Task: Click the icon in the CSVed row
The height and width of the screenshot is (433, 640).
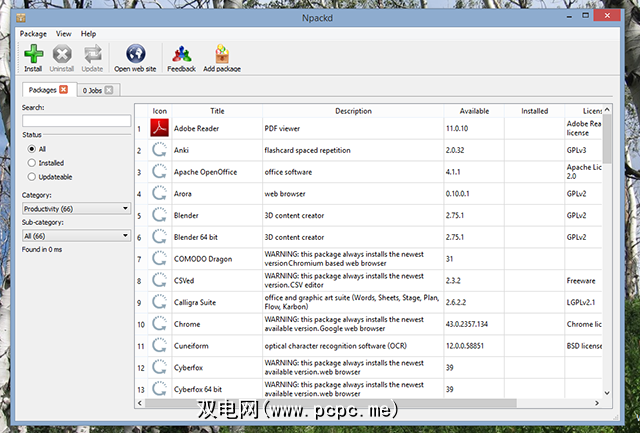Action: click(159, 280)
